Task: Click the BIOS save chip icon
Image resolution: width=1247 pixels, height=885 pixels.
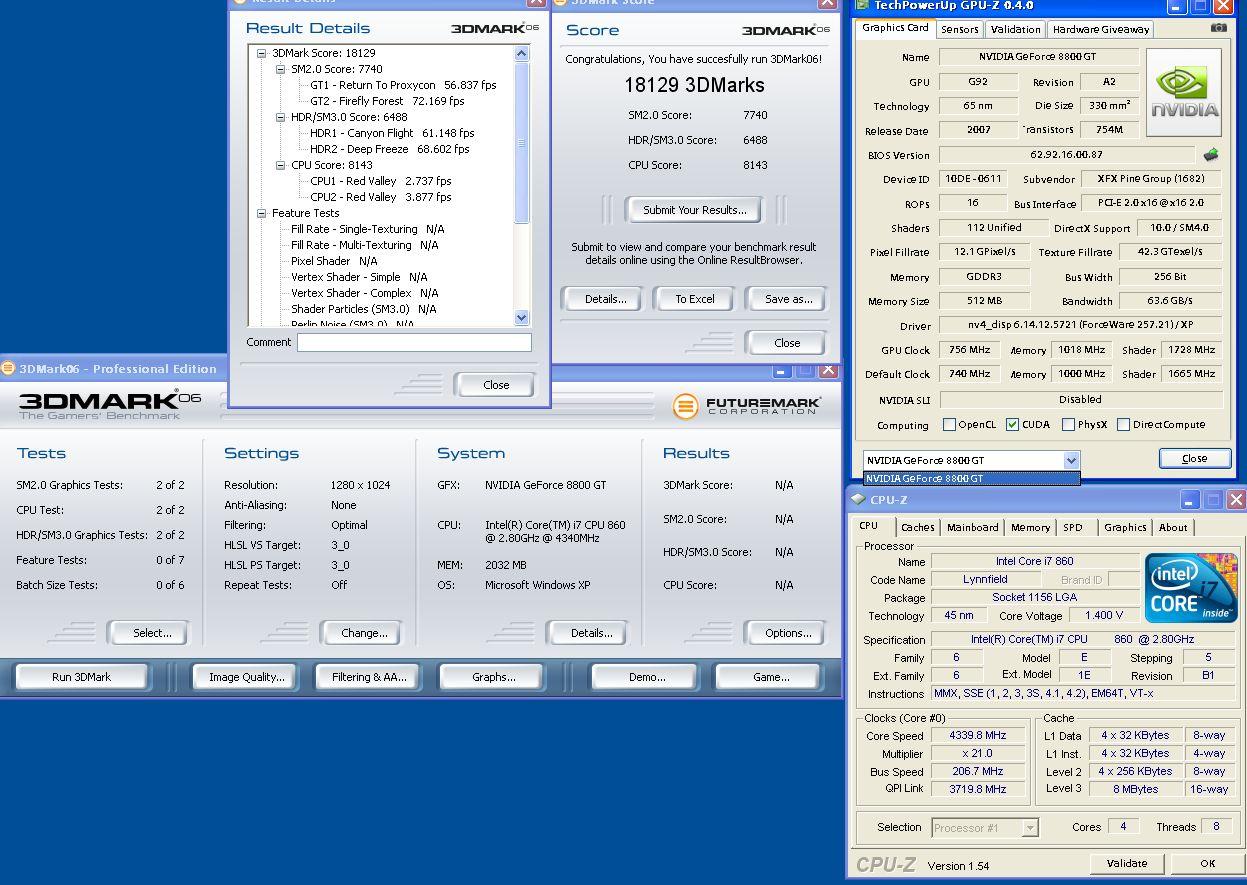Action: tap(1210, 155)
